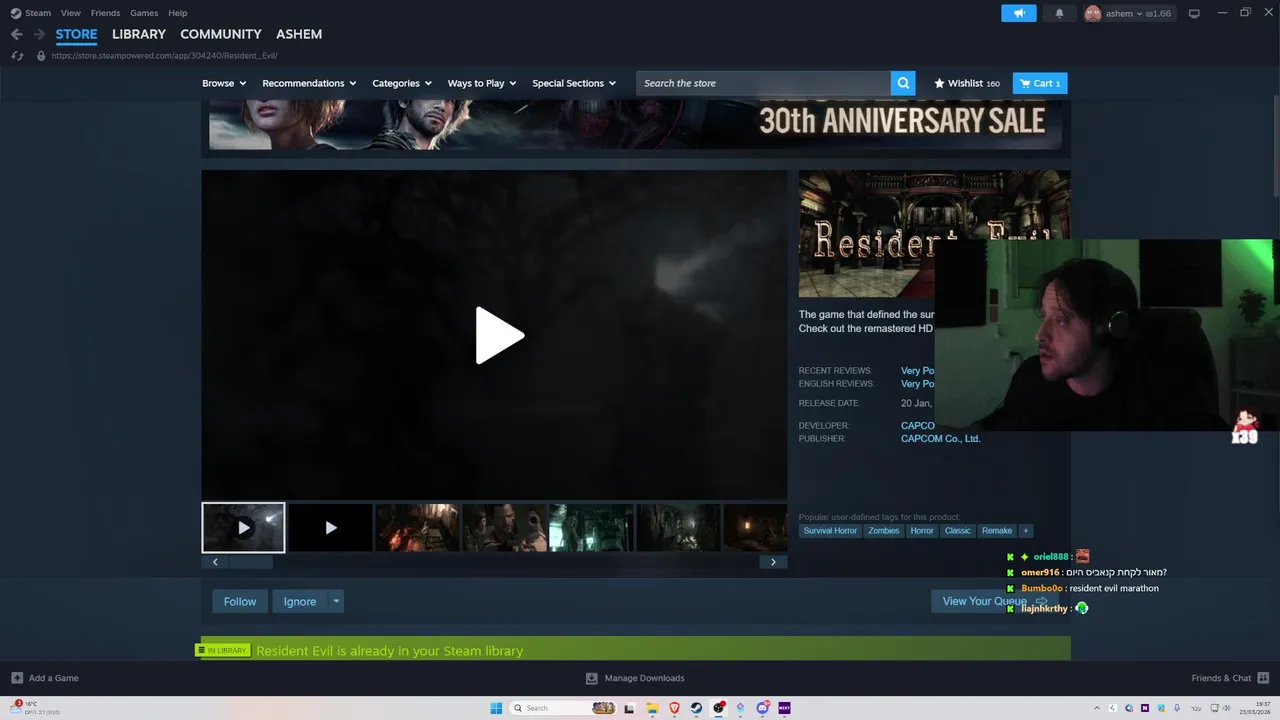Go back with the left arrow navigation button
Screen dimensions: 1280x720
[x=16, y=34]
